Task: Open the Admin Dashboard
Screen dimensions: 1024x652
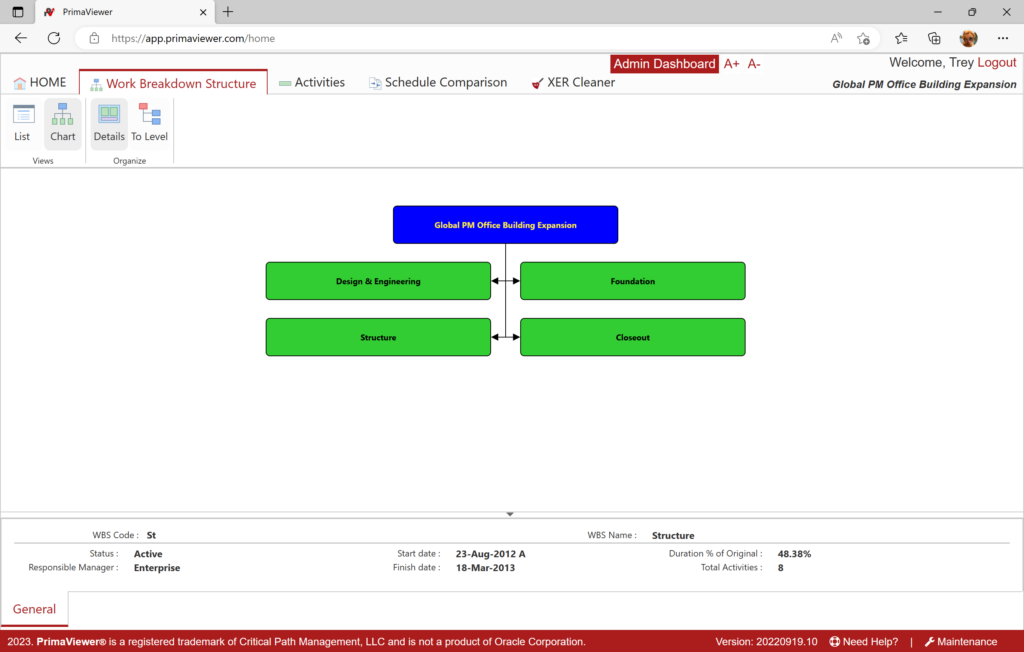Action: point(664,64)
